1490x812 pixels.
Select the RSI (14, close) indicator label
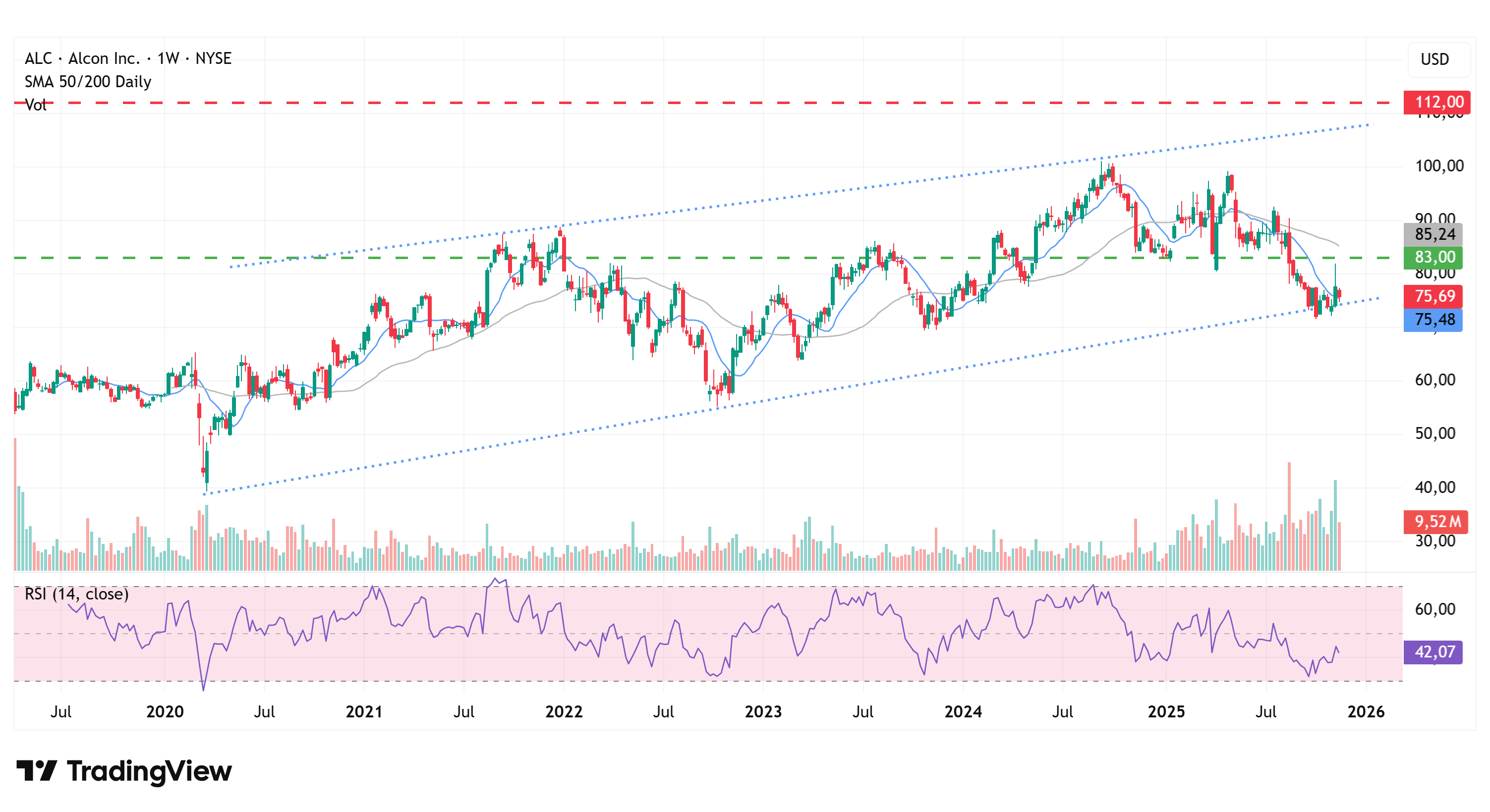(76, 594)
